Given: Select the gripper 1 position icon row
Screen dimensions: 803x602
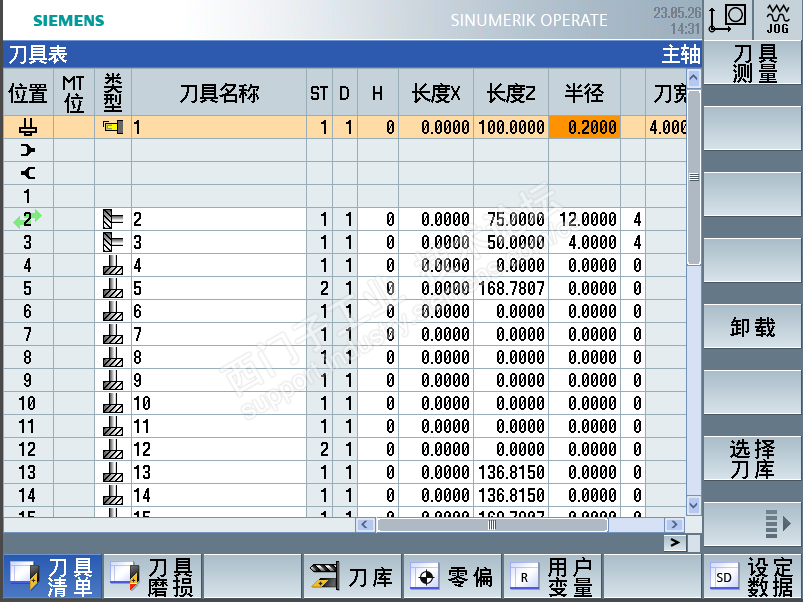Looking at the screenshot, I should tap(28, 150).
